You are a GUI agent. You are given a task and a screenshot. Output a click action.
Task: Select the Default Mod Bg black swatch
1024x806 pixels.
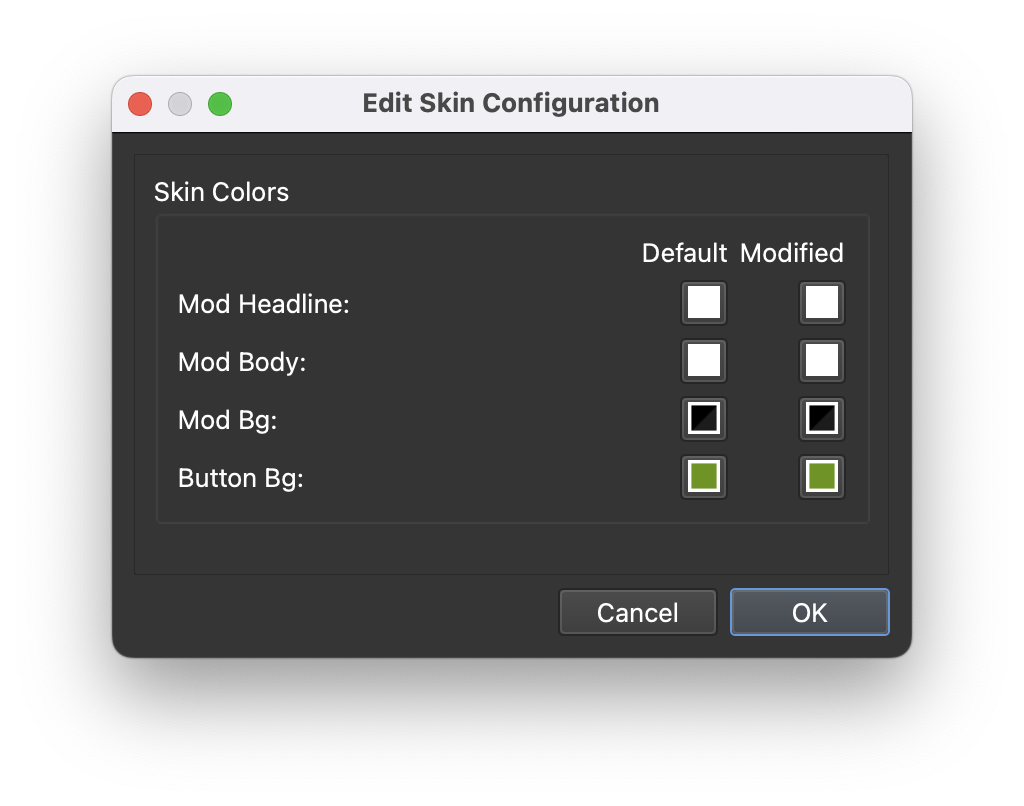pos(703,419)
